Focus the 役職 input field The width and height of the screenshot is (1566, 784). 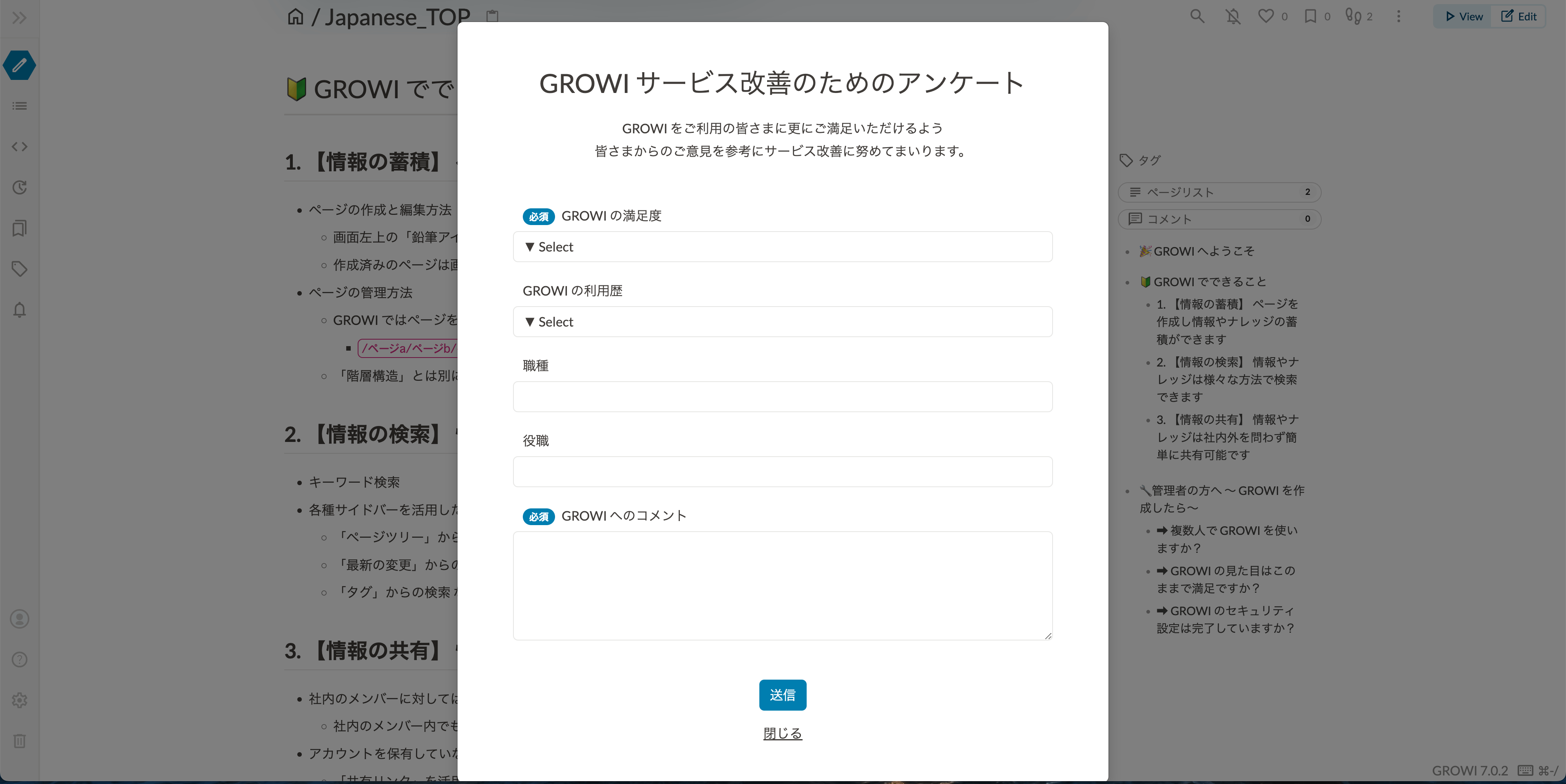pos(783,472)
